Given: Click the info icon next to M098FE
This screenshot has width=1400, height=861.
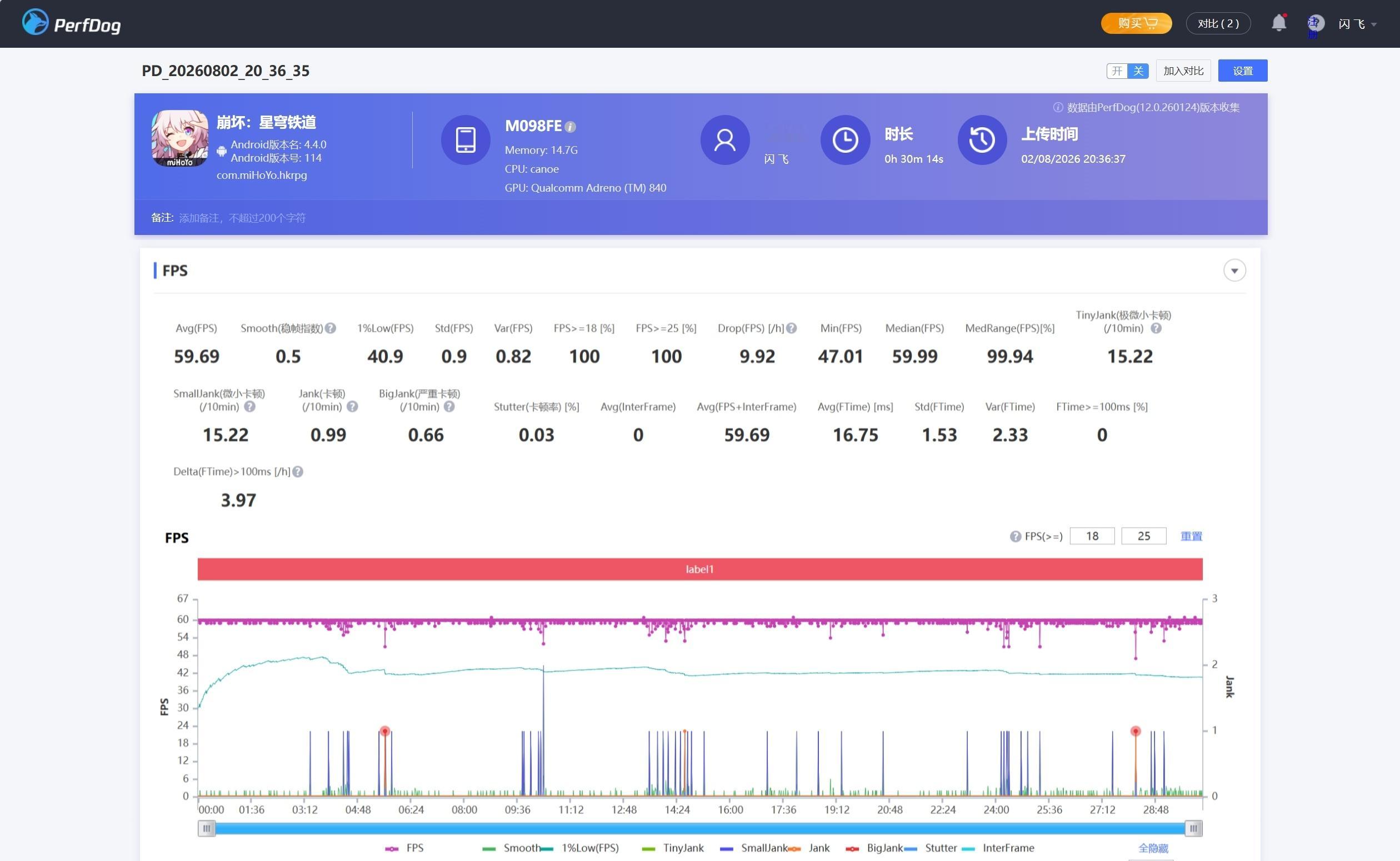Looking at the screenshot, I should tap(571, 127).
